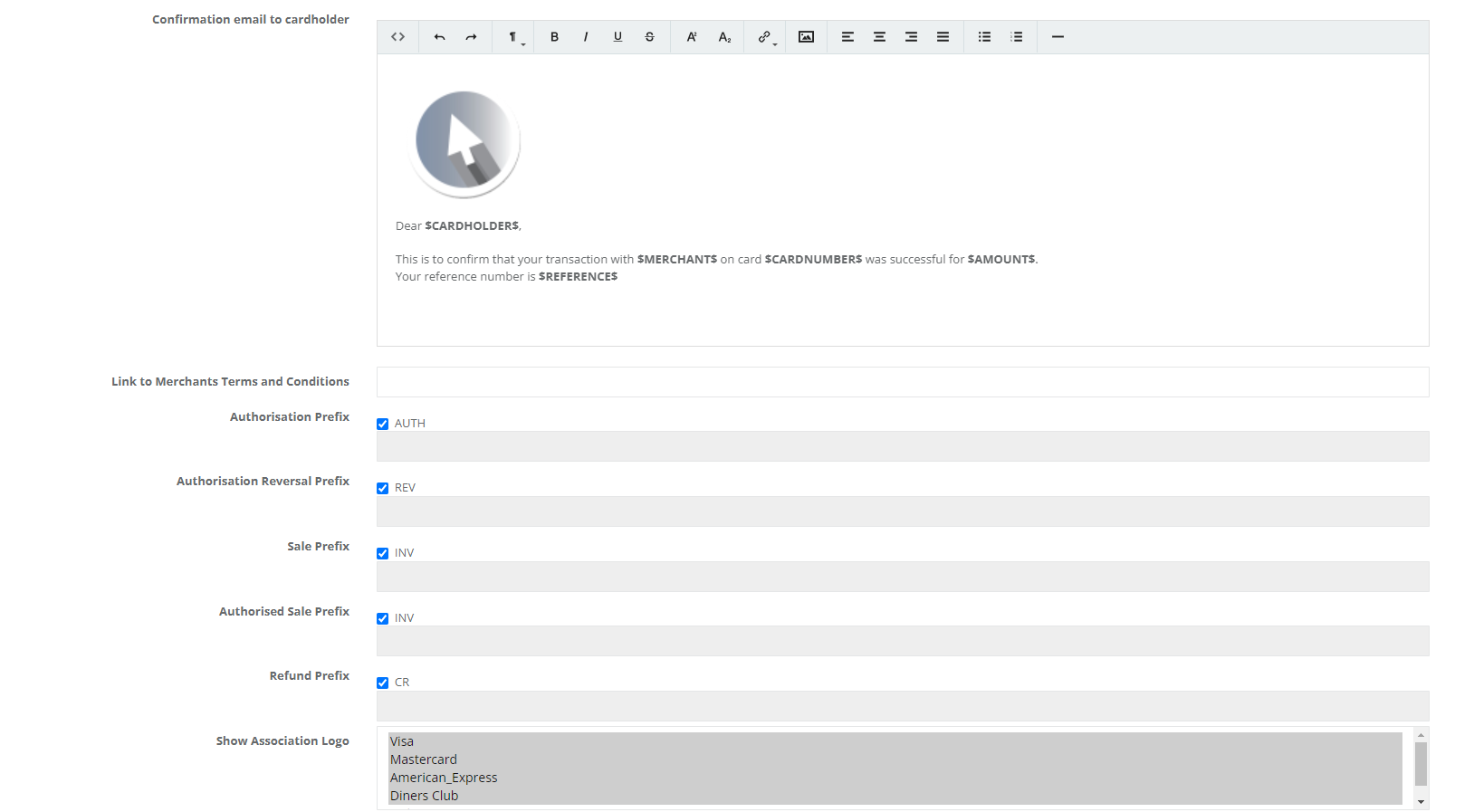Uncheck the Authorised Sale Prefix INV checkbox
The height and width of the screenshot is (812, 1474).
coord(383,618)
